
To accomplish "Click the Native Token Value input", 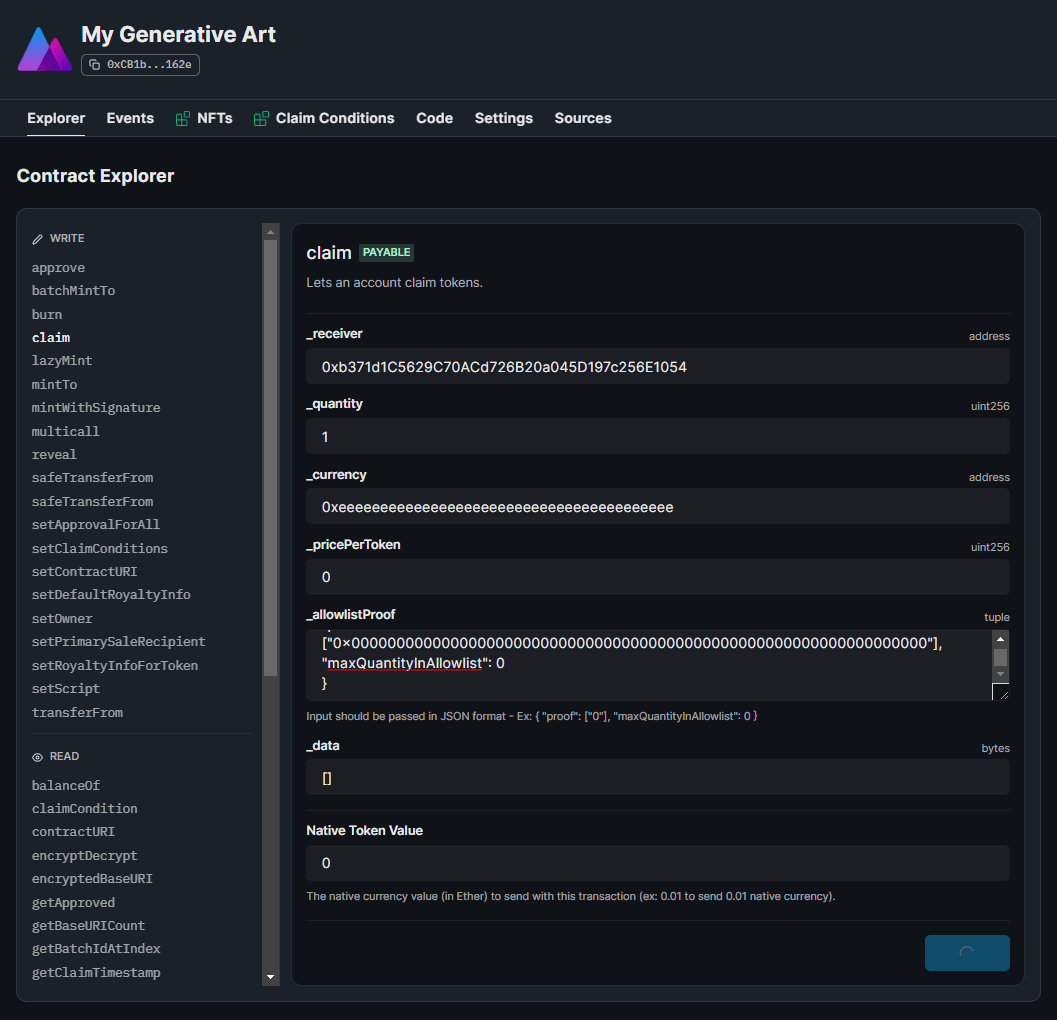I will (x=658, y=862).
